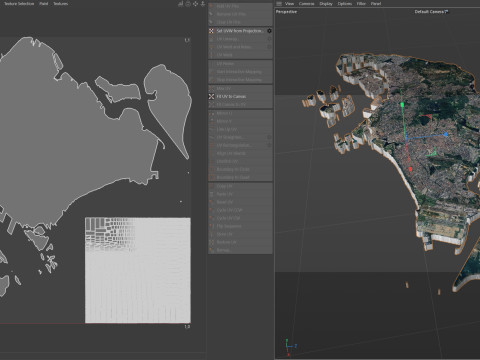
Task: Click Default Camera label in viewport
Action: (x=431, y=12)
